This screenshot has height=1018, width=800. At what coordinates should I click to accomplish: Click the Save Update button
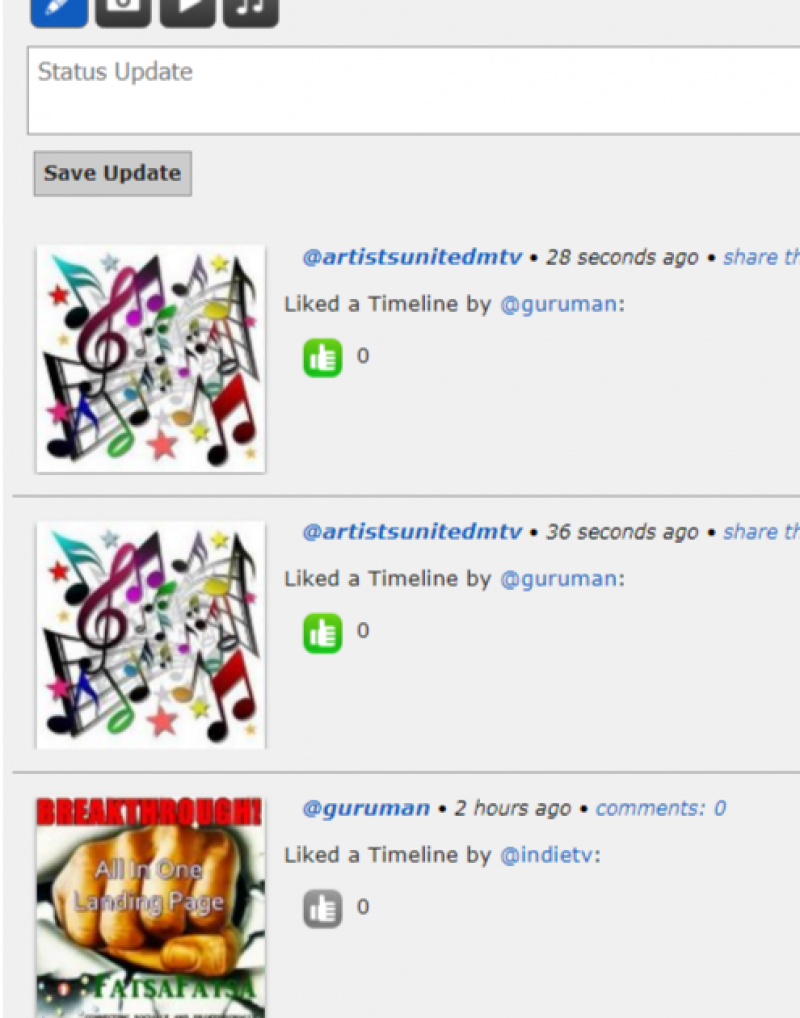pyautogui.click(x=113, y=173)
